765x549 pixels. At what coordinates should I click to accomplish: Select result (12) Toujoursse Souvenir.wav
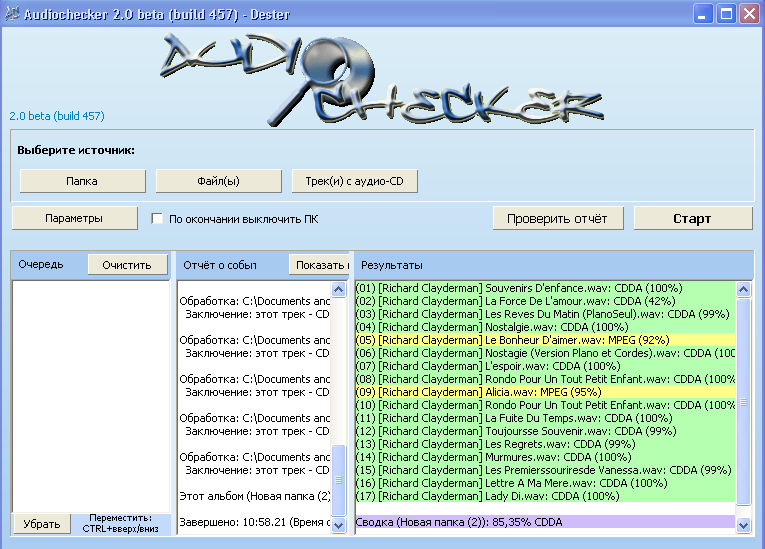545,431
